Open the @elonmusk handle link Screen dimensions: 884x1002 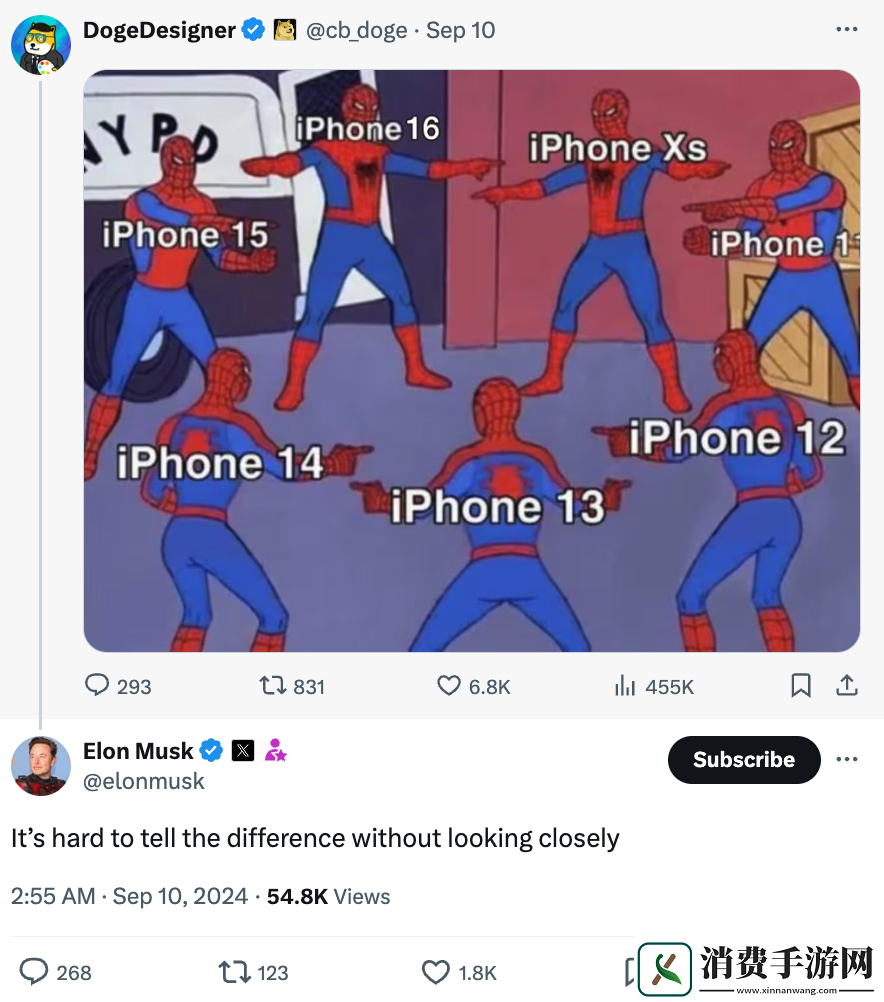click(143, 781)
